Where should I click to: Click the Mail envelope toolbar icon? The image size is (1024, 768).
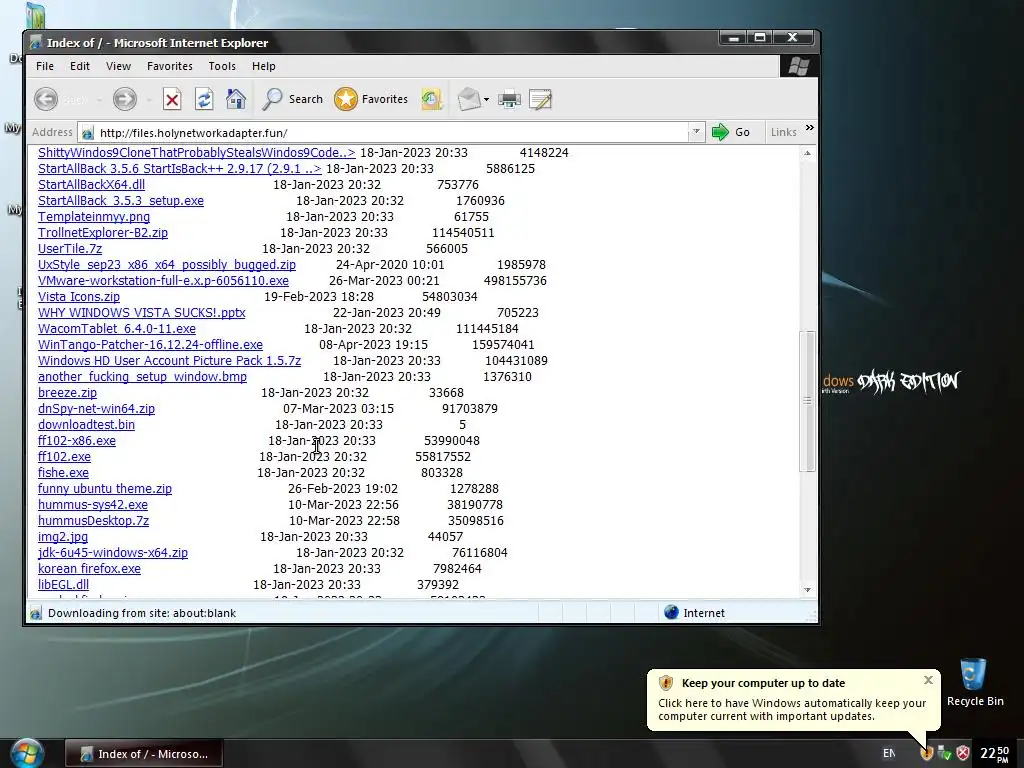click(x=469, y=99)
